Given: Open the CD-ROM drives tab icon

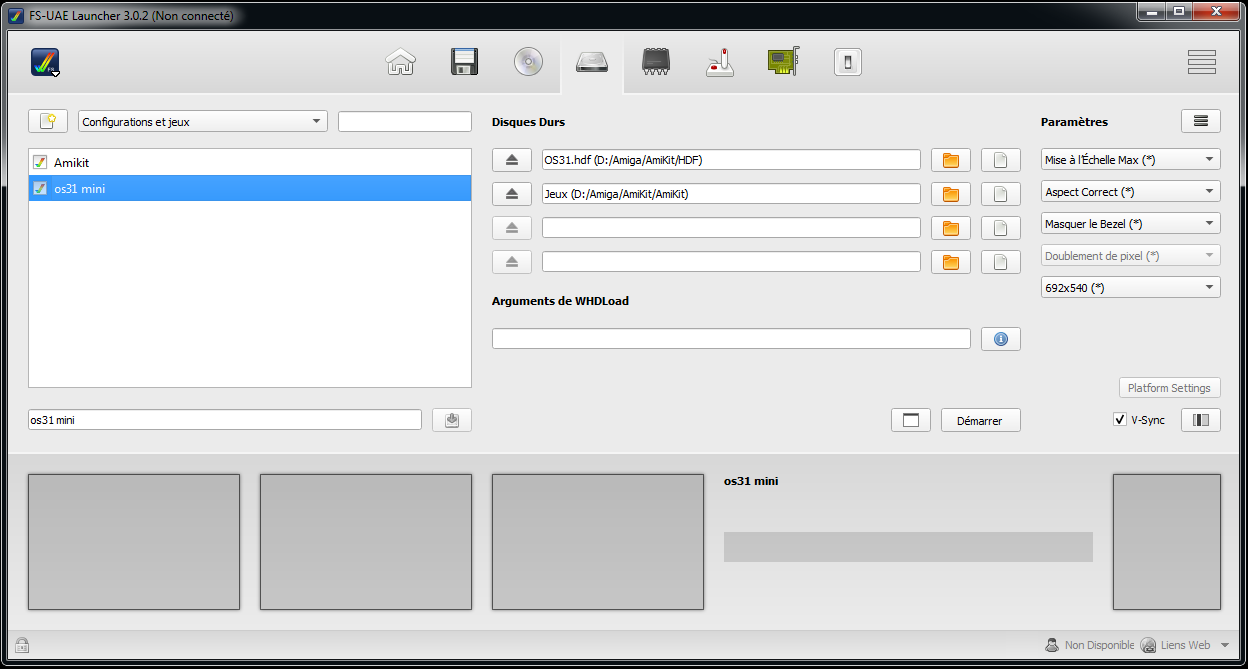Looking at the screenshot, I should (528, 63).
